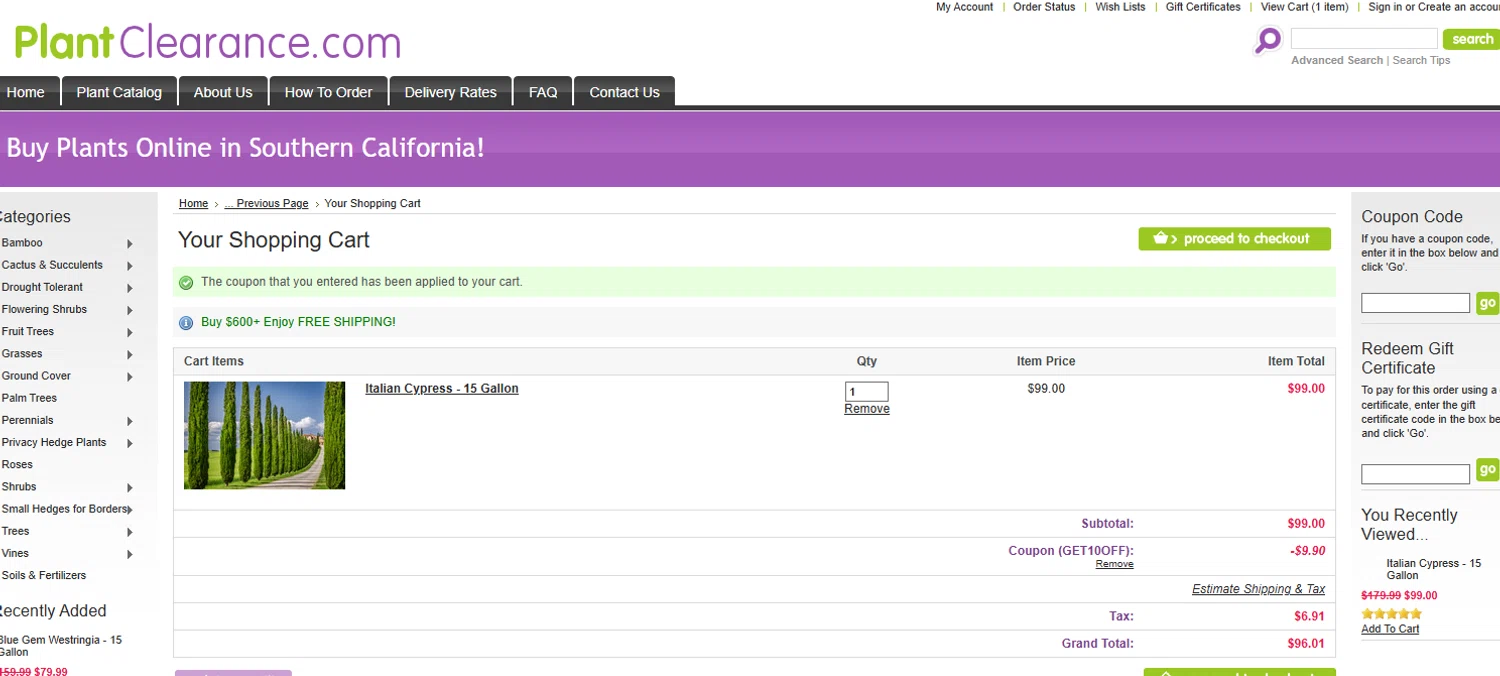The image size is (1500, 676).
Task: Click the Home breadcrumb link
Action: pos(193,204)
